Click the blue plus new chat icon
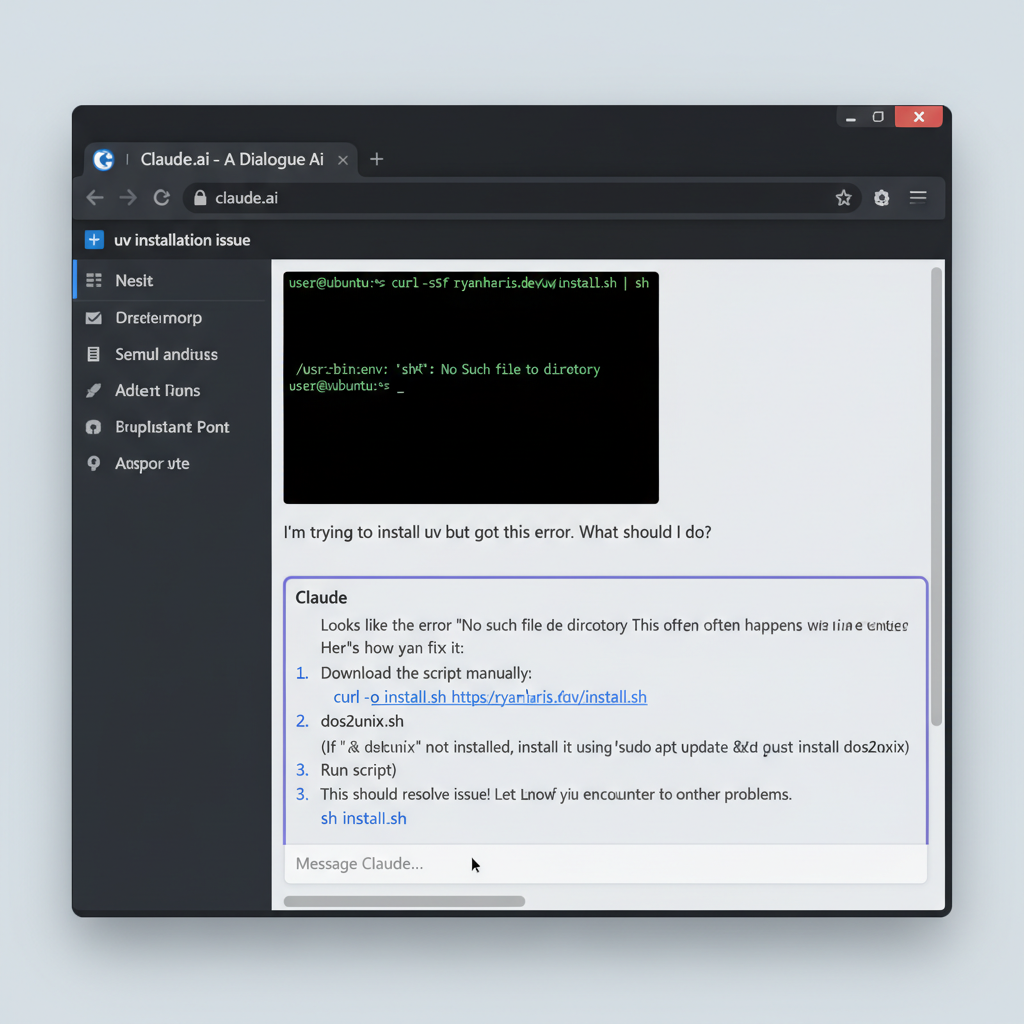Image resolution: width=1024 pixels, height=1024 pixels. [x=94, y=240]
